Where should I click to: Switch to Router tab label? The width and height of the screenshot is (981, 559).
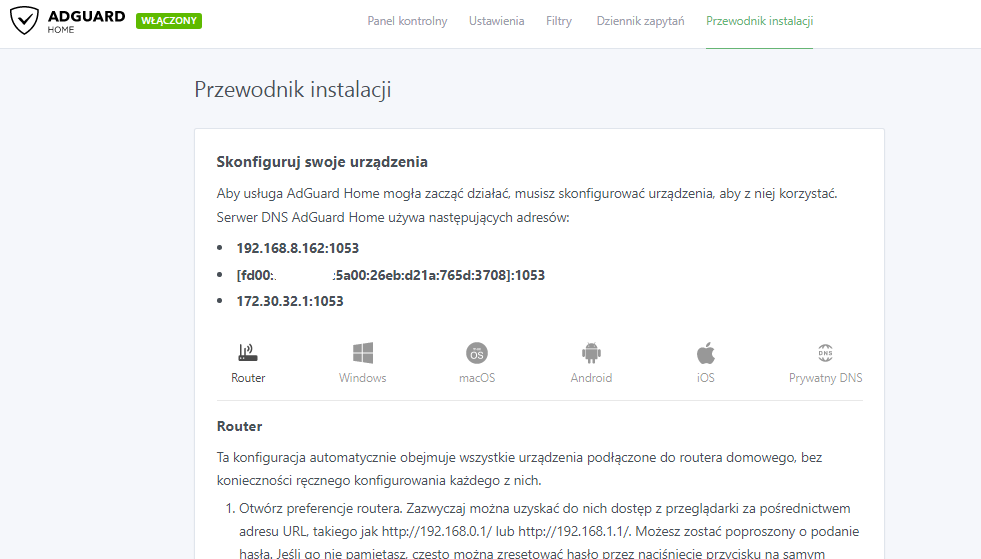(248, 377)
